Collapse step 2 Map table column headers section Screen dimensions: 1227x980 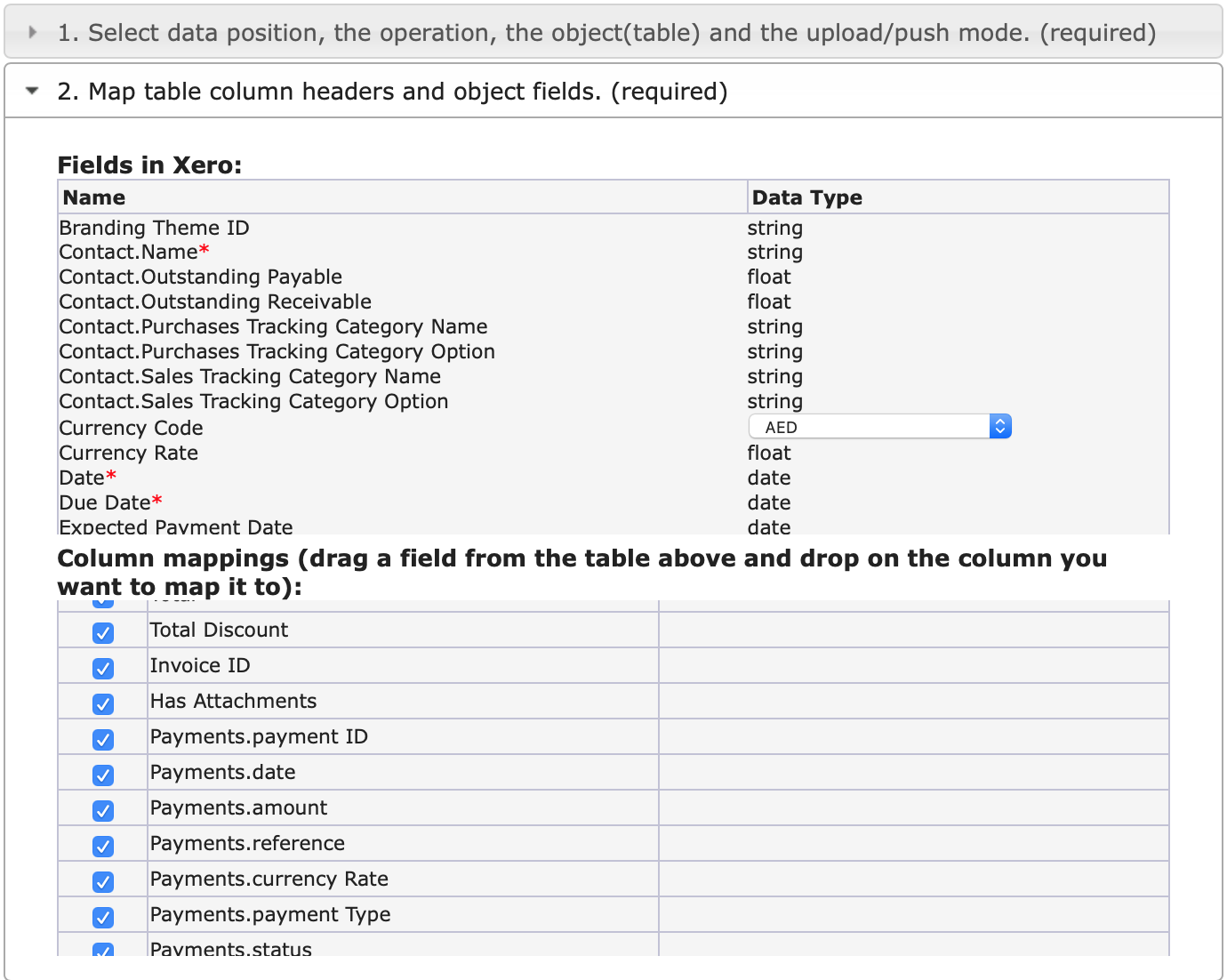(613, 92)
